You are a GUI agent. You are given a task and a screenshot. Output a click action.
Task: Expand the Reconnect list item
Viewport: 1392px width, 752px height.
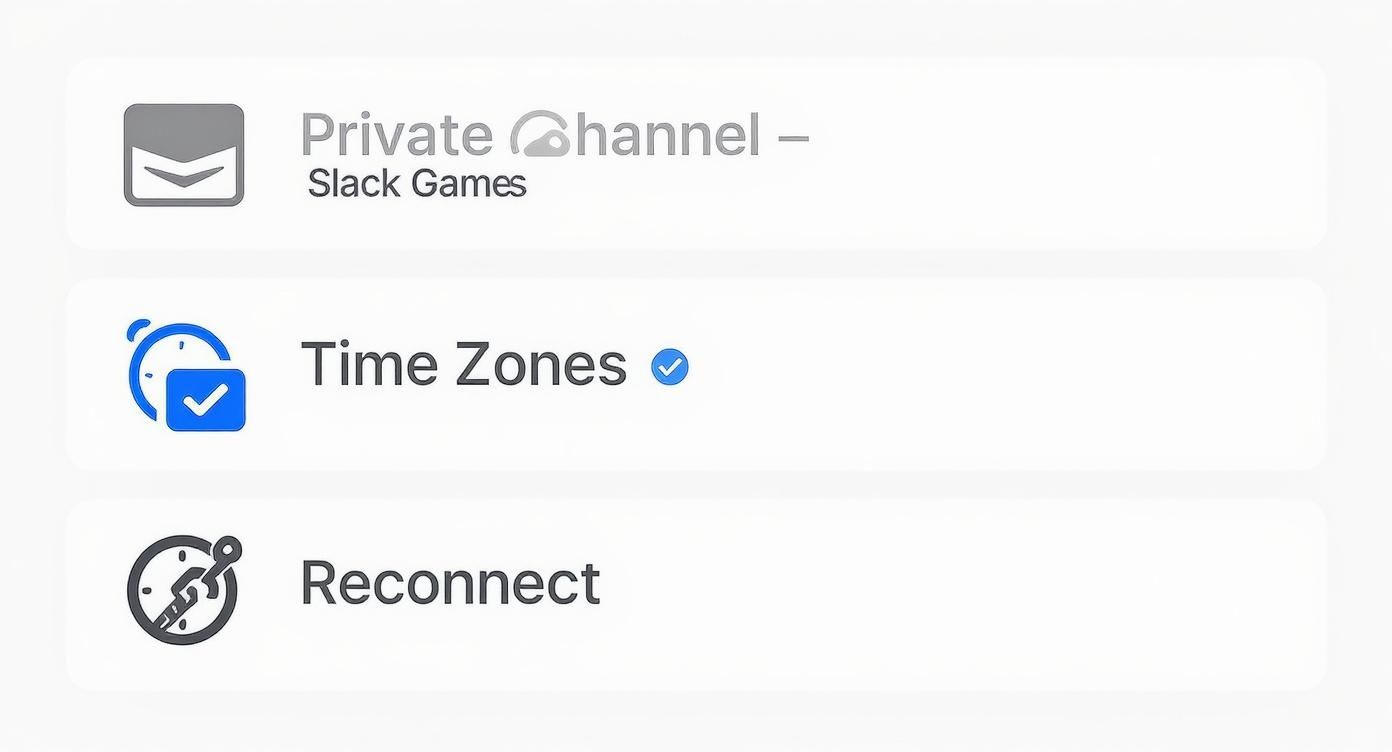pyautogui.click(x=696, y=592)
